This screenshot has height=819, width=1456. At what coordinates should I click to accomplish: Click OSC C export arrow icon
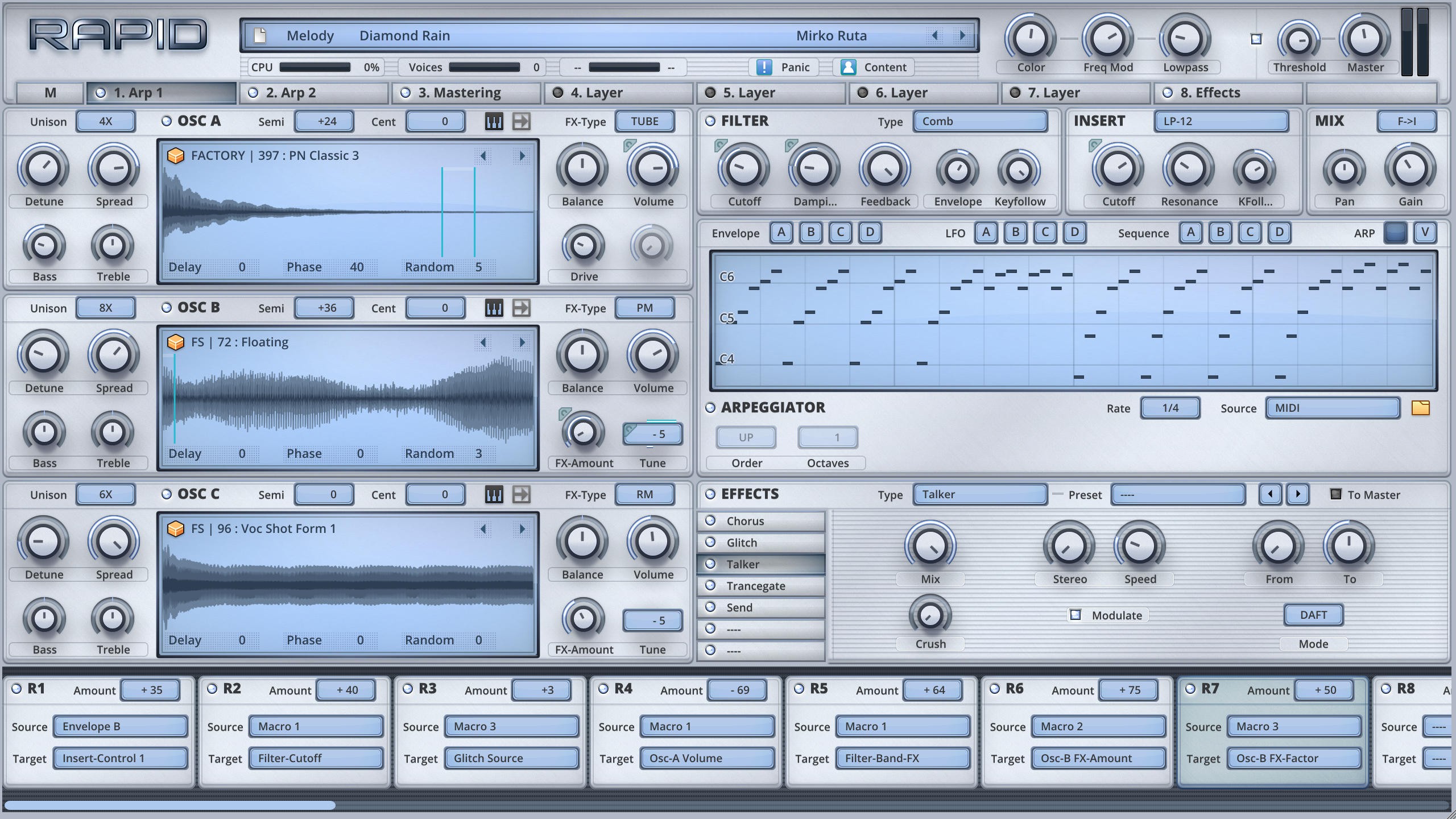pyautogui.click(x=521, y=494)
